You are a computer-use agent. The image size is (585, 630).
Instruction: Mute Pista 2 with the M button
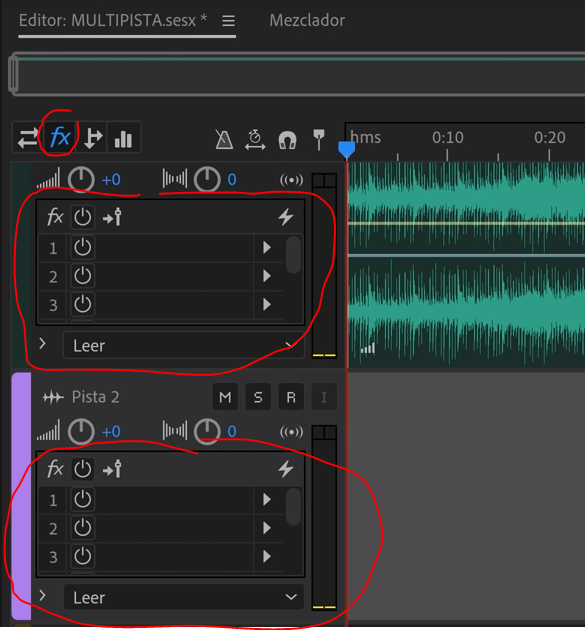point(225,397)
